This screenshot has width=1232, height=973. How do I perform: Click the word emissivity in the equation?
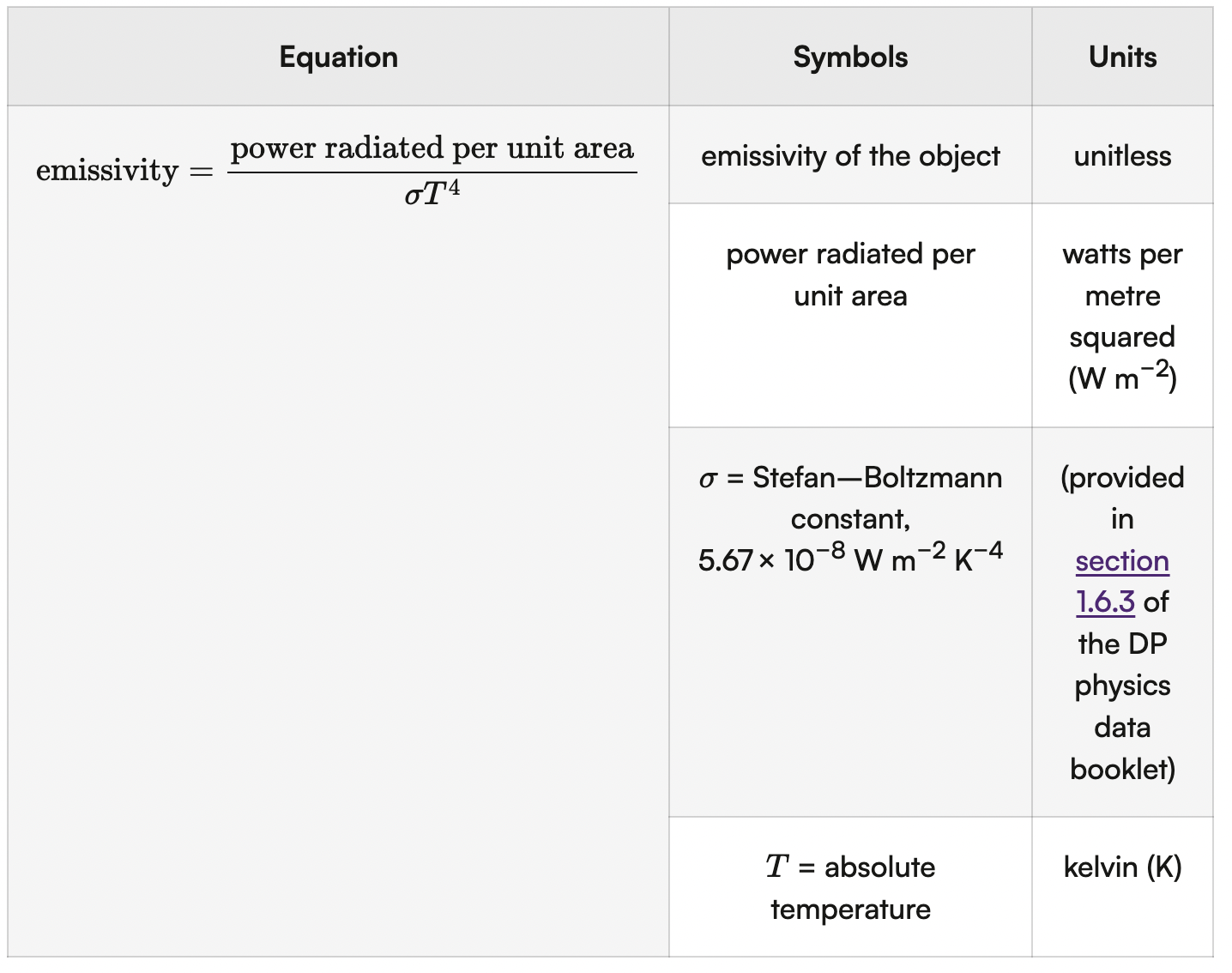point(106,171)
